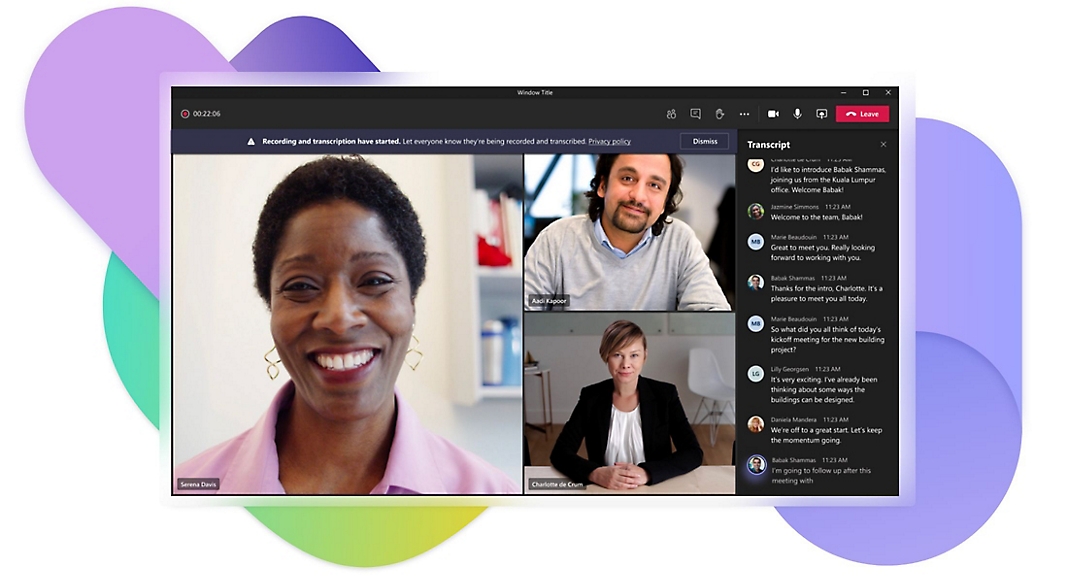This screenshot has width=1068, height=583.
Task: Leave the meeting
Action: pos(862,114)
